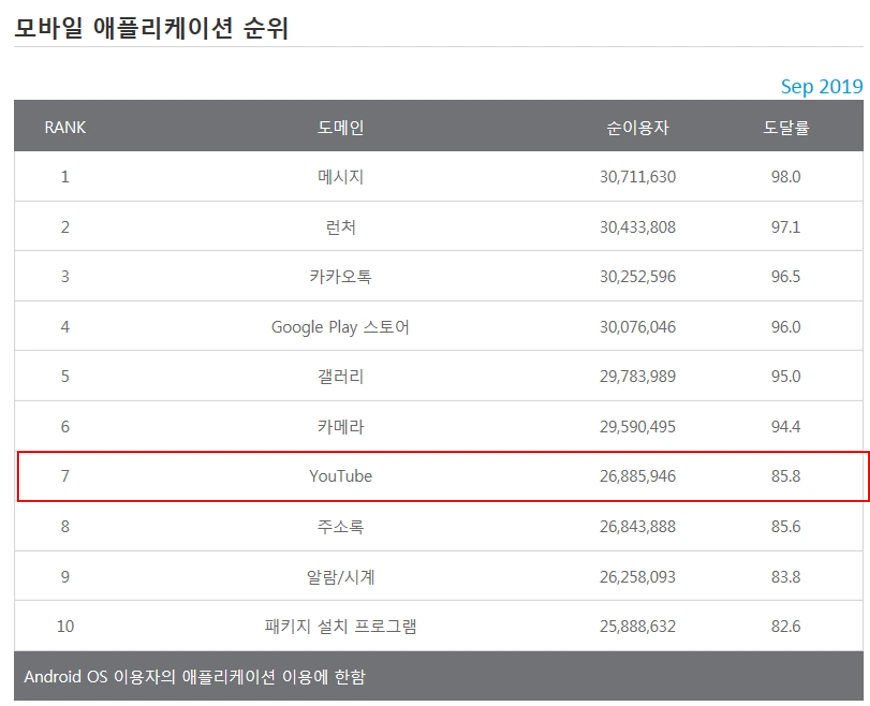Open the 런처 entry in rank 2
The image size is (870, 706).
pos(341,226)
